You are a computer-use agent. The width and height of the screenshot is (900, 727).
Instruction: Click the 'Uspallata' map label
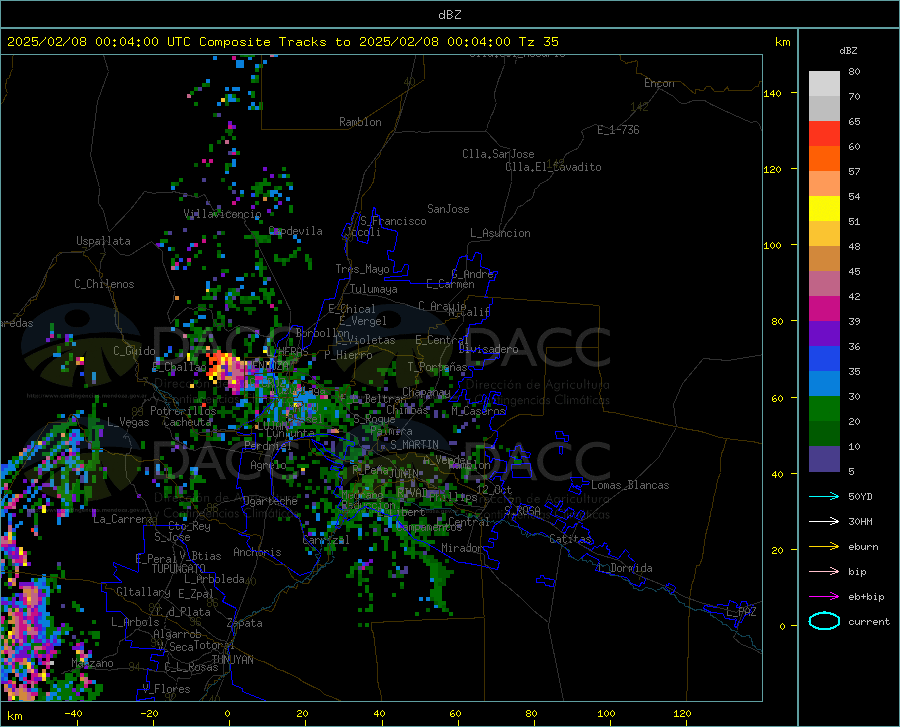click(x=103, y=241)
